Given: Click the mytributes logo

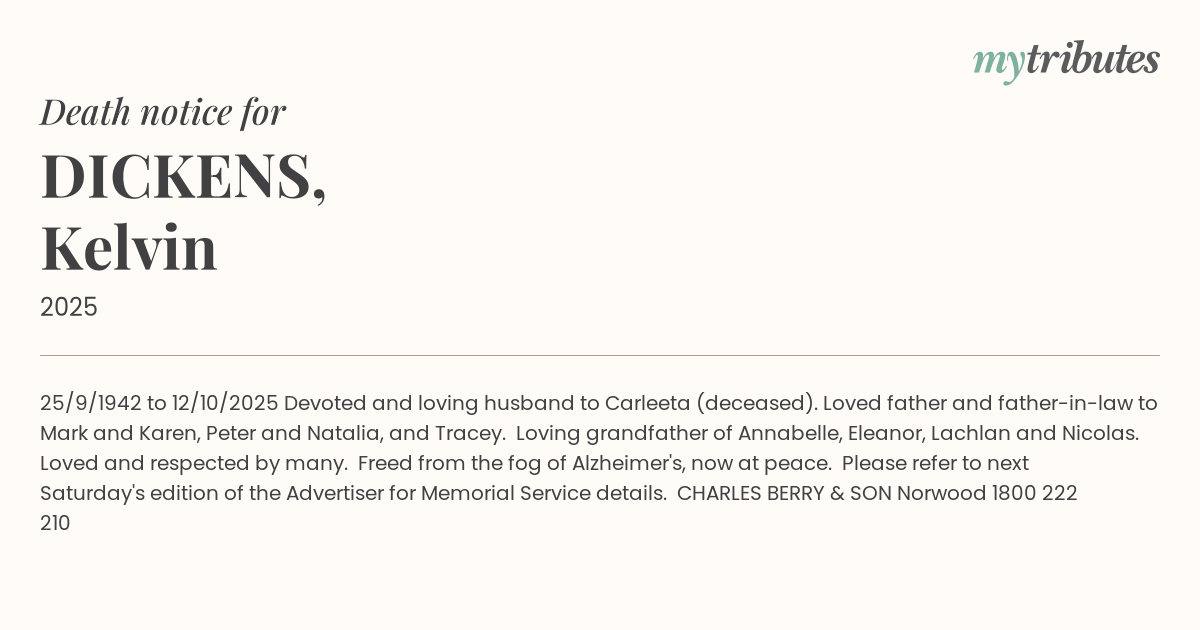Looking at the screenshot, I should [1065, 61].
